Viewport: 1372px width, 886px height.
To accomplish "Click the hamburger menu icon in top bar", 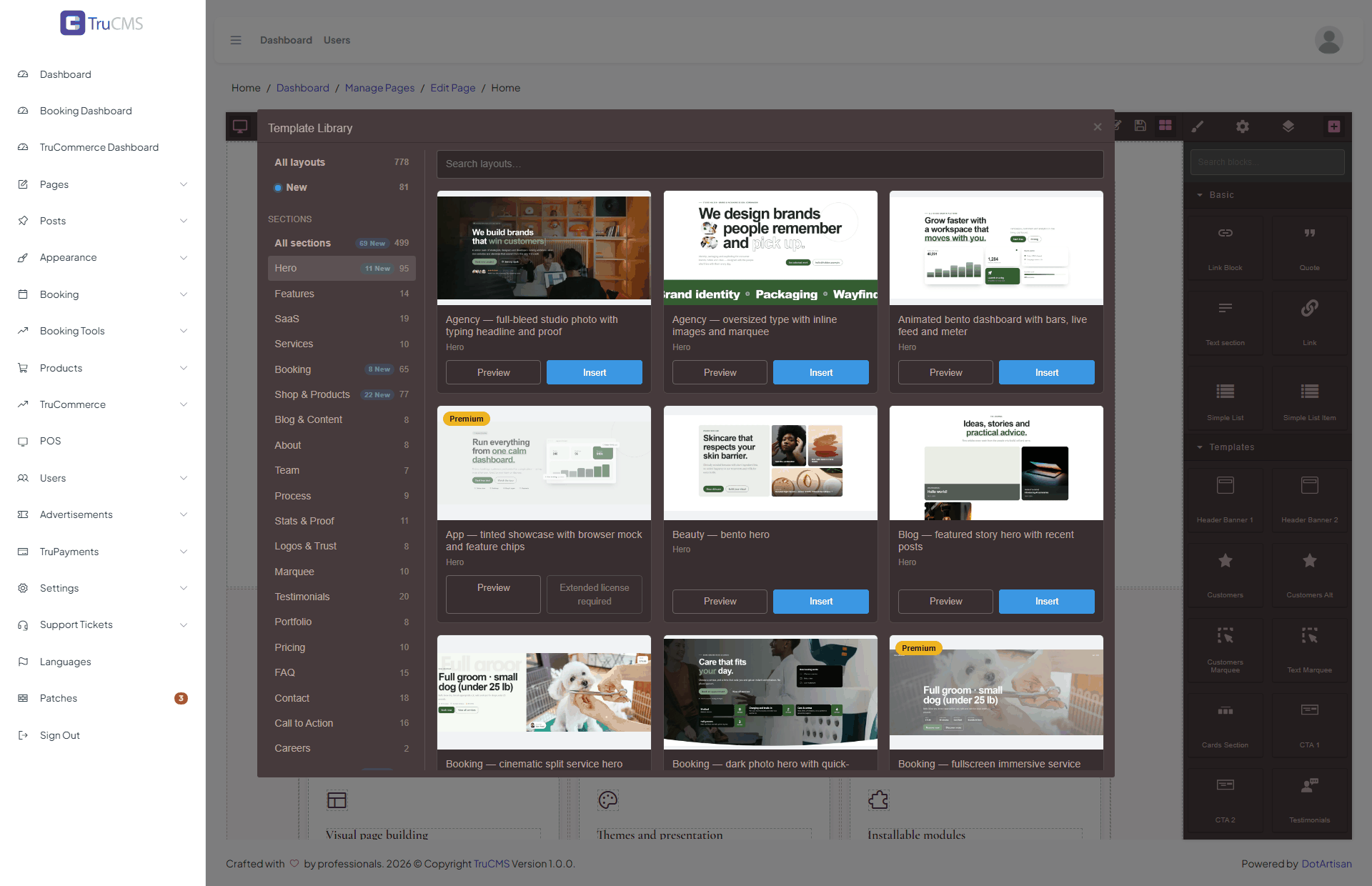I will (x=236, y=40).
